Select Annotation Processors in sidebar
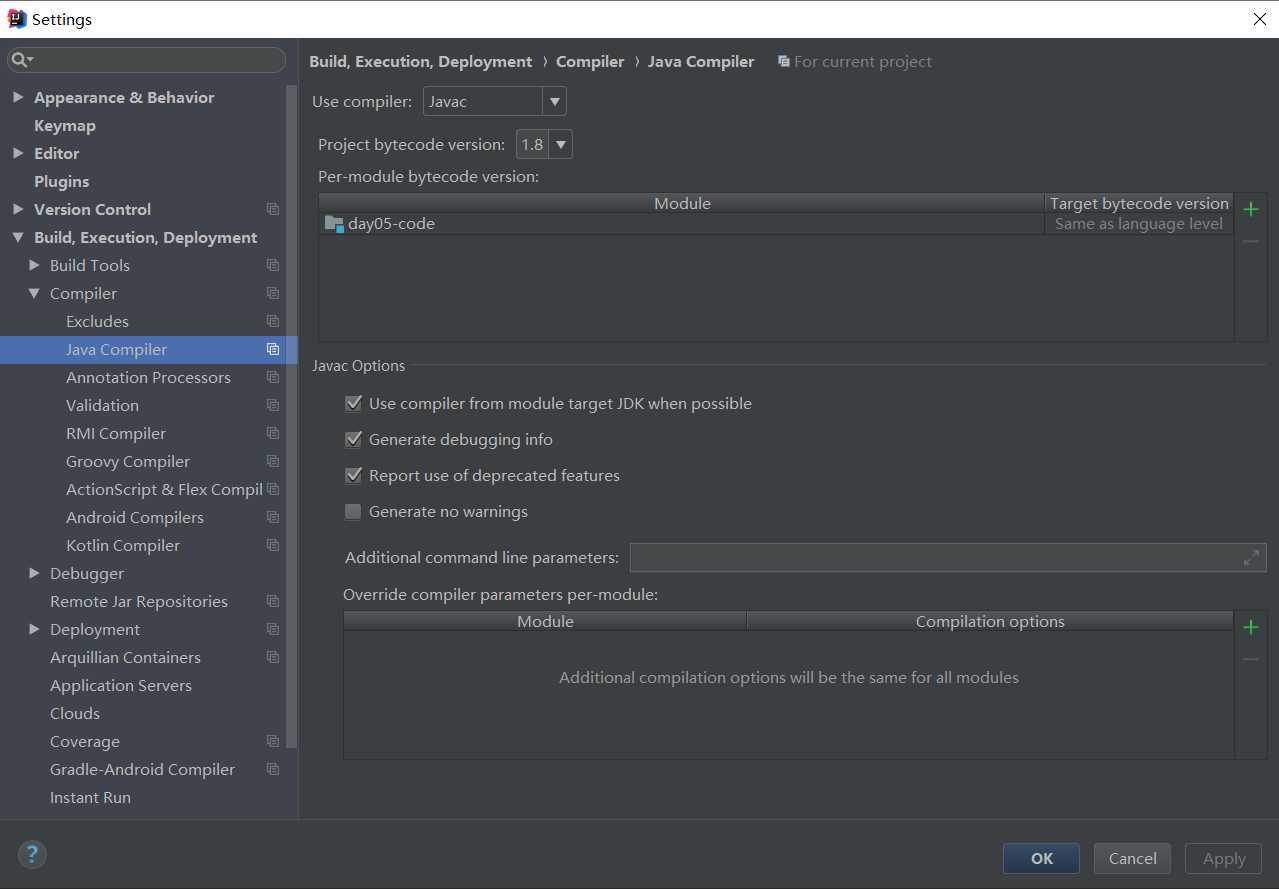 [x=148, y=377]
